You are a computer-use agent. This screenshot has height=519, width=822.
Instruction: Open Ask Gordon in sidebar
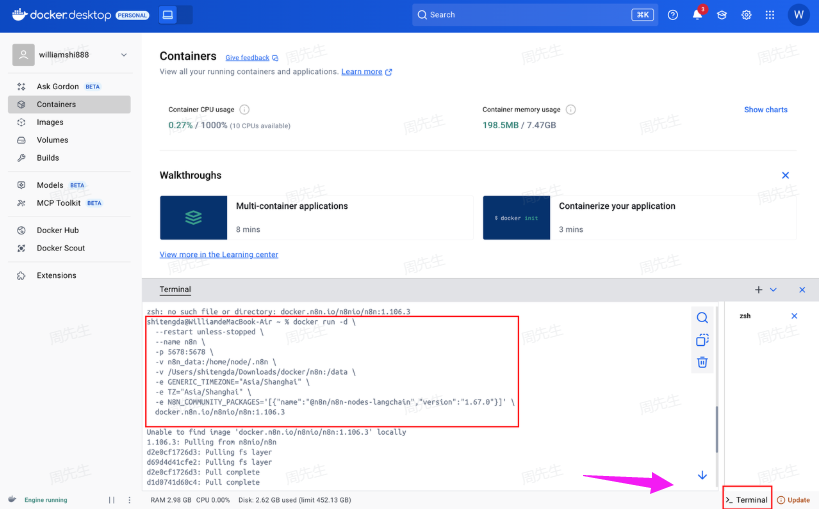click(69, 86)
